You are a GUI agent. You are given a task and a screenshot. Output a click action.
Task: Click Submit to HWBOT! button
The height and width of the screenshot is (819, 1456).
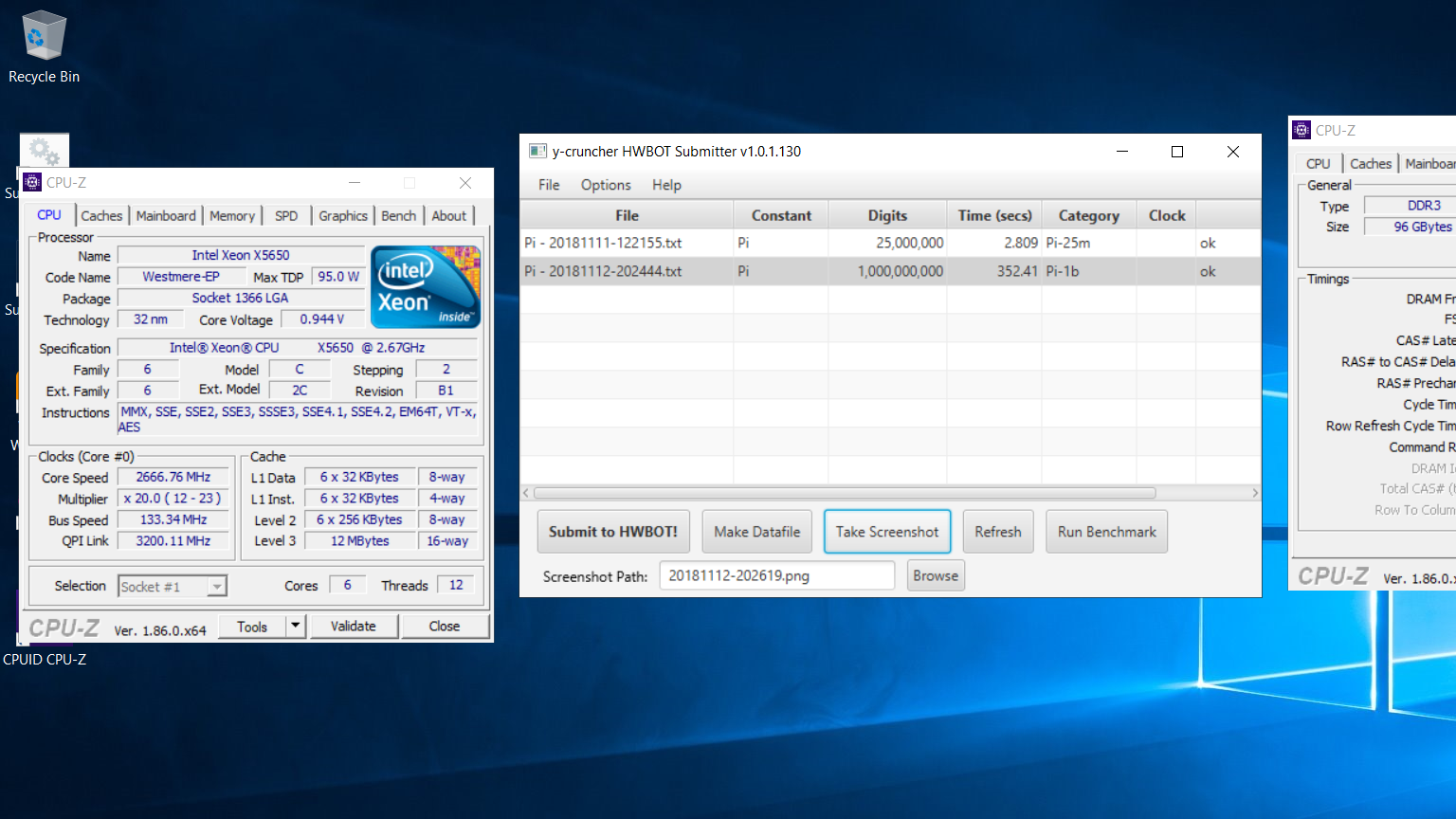[613, 532]
